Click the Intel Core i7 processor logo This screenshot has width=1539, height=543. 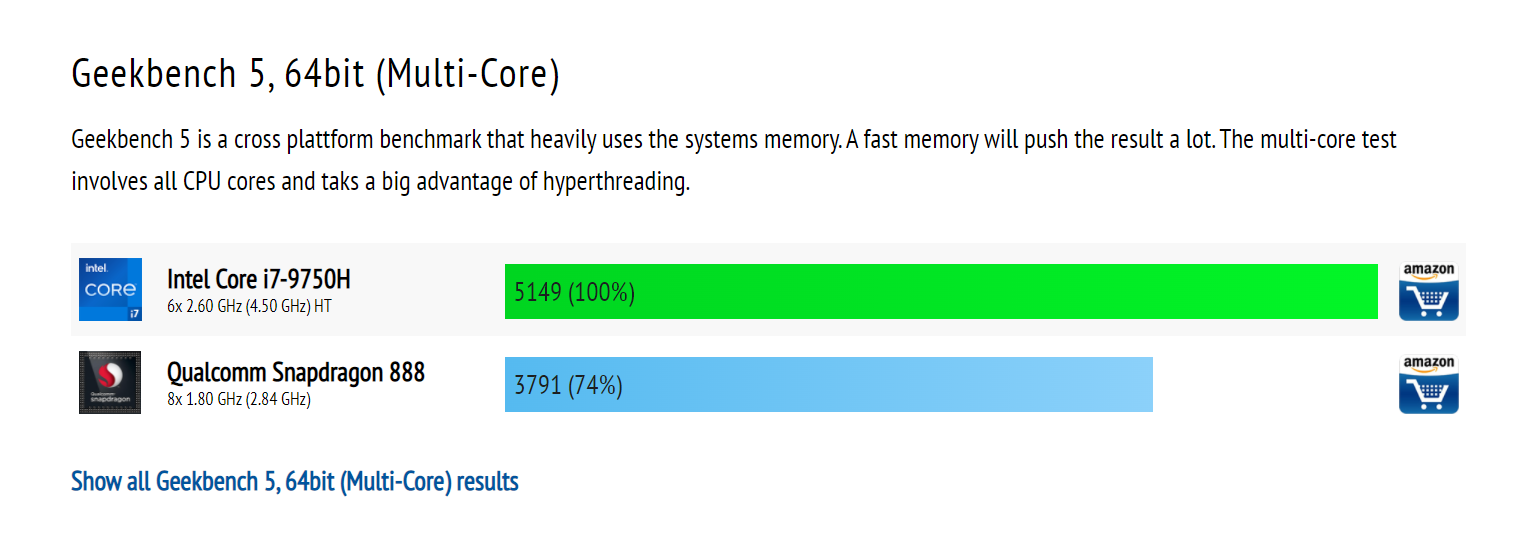pos(110,290)
